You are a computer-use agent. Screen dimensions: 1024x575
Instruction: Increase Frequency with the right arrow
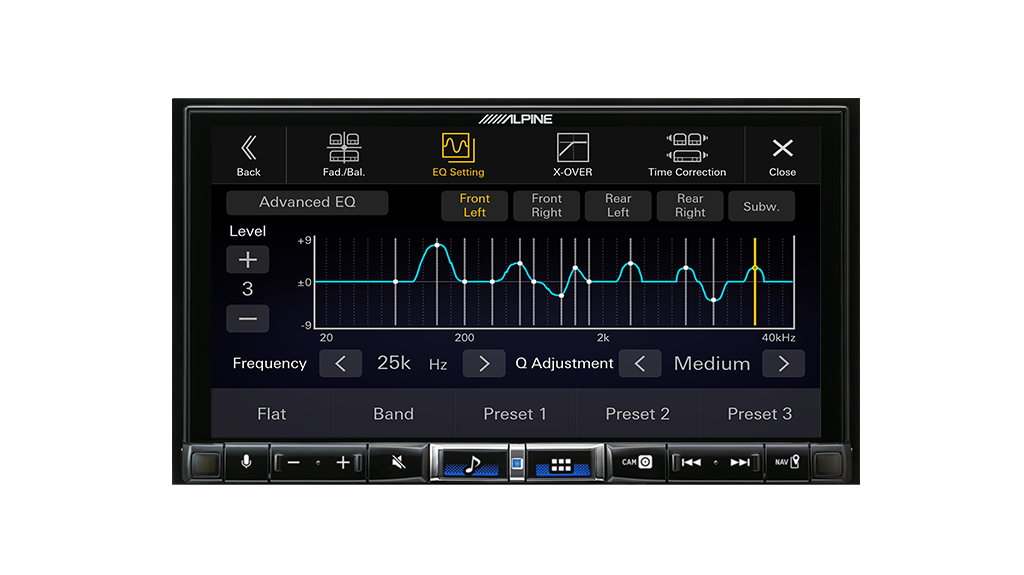pos(484,364)
